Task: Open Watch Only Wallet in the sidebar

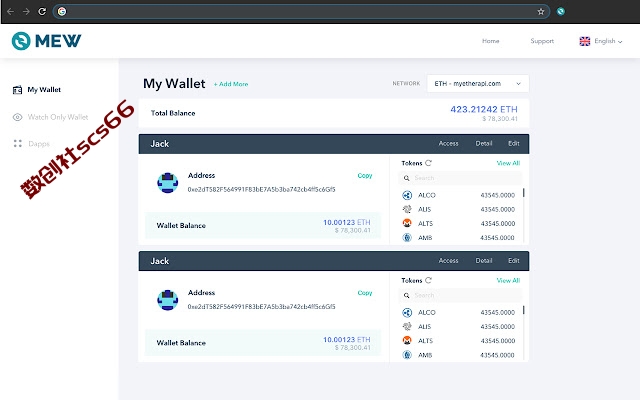Action: (x=58, y=117)
